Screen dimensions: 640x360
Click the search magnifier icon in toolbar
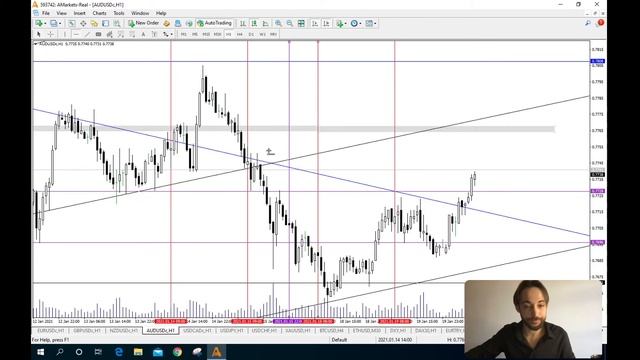pos(588,23)
